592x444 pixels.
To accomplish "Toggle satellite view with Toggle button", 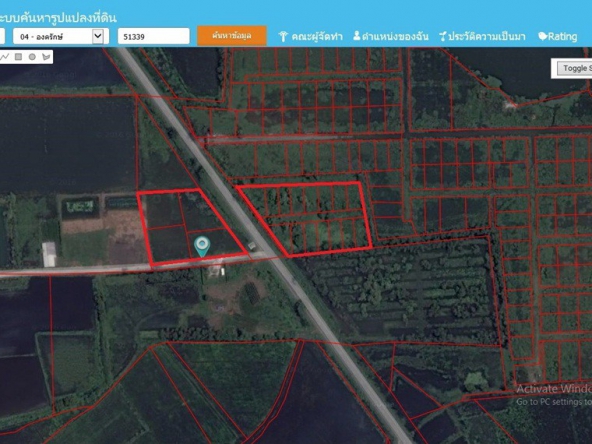I will point(575,68).
